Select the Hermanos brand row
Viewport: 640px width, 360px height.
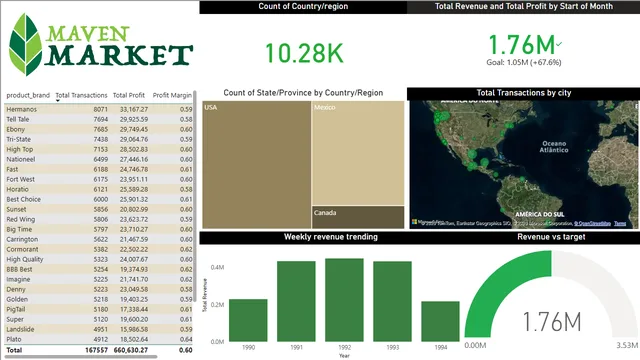pos(99,109)
